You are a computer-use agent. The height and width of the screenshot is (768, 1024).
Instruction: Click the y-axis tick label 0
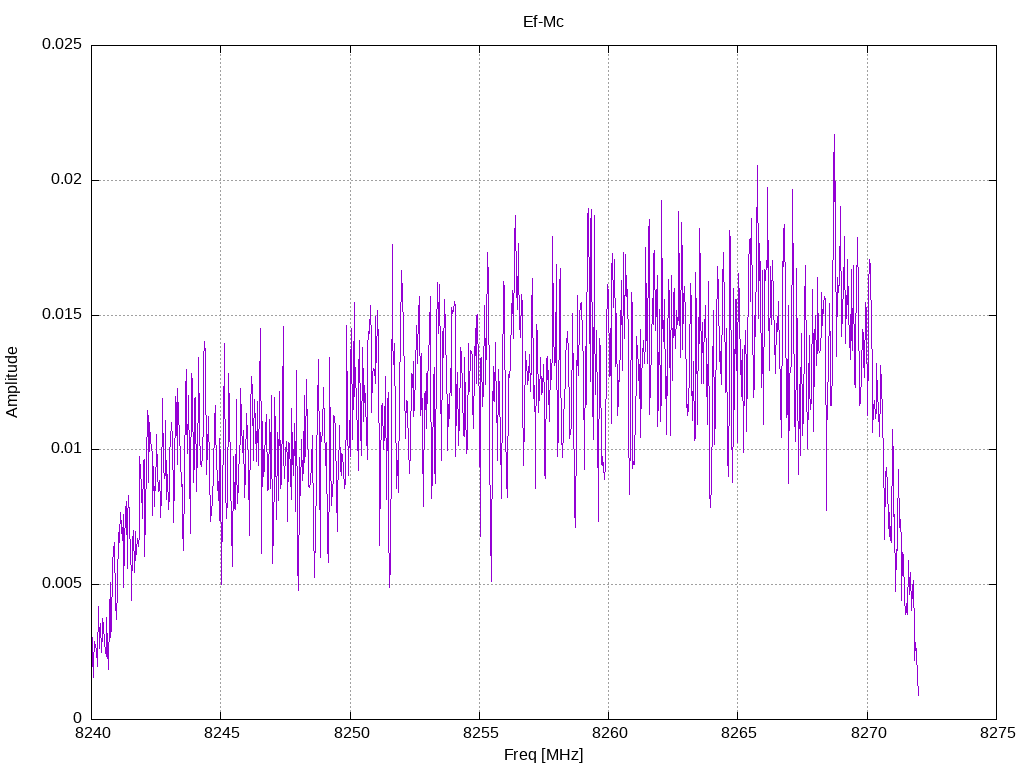pyautogui.click(x=78, y=718)
